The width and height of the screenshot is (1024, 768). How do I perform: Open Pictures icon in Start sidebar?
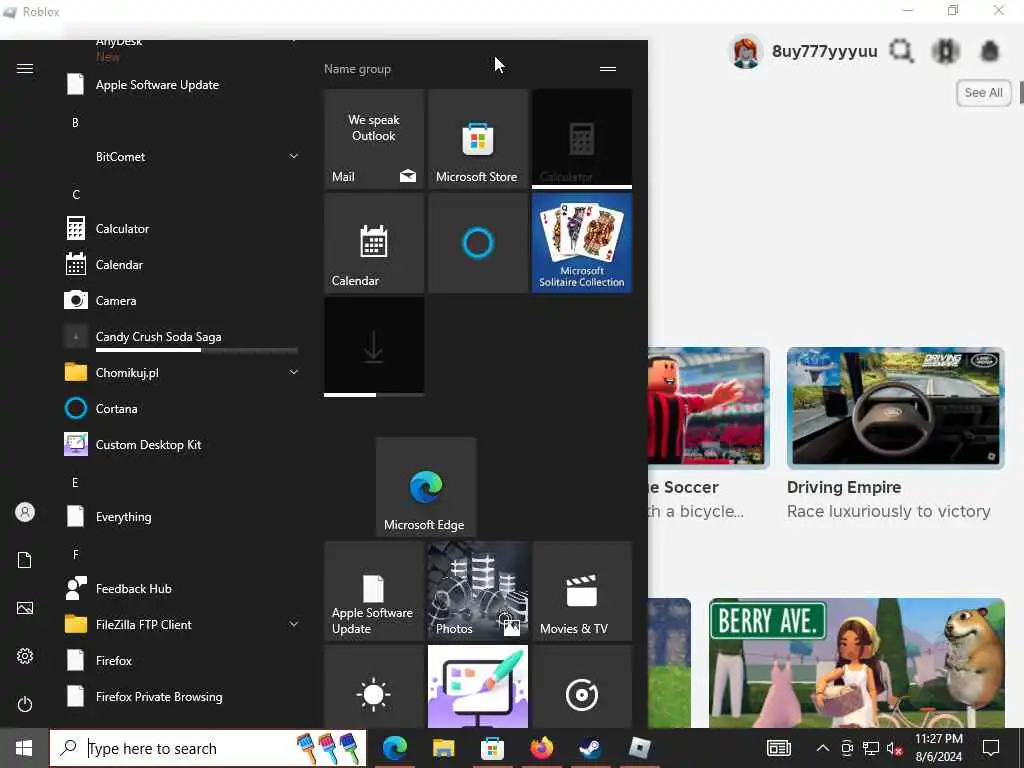[x=25, y=608]
